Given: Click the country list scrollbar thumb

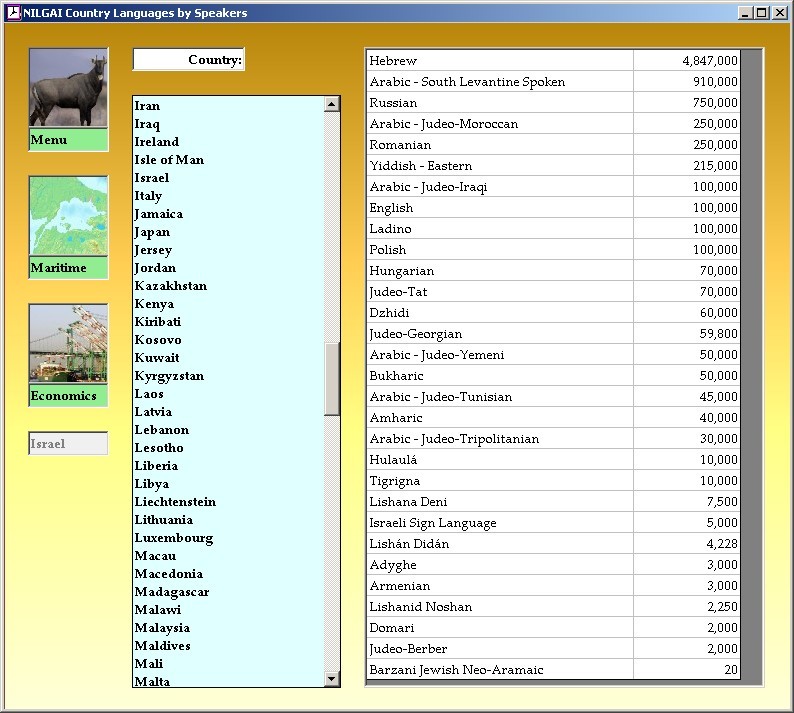Looking at the screenshot, I should pos(332,378).
